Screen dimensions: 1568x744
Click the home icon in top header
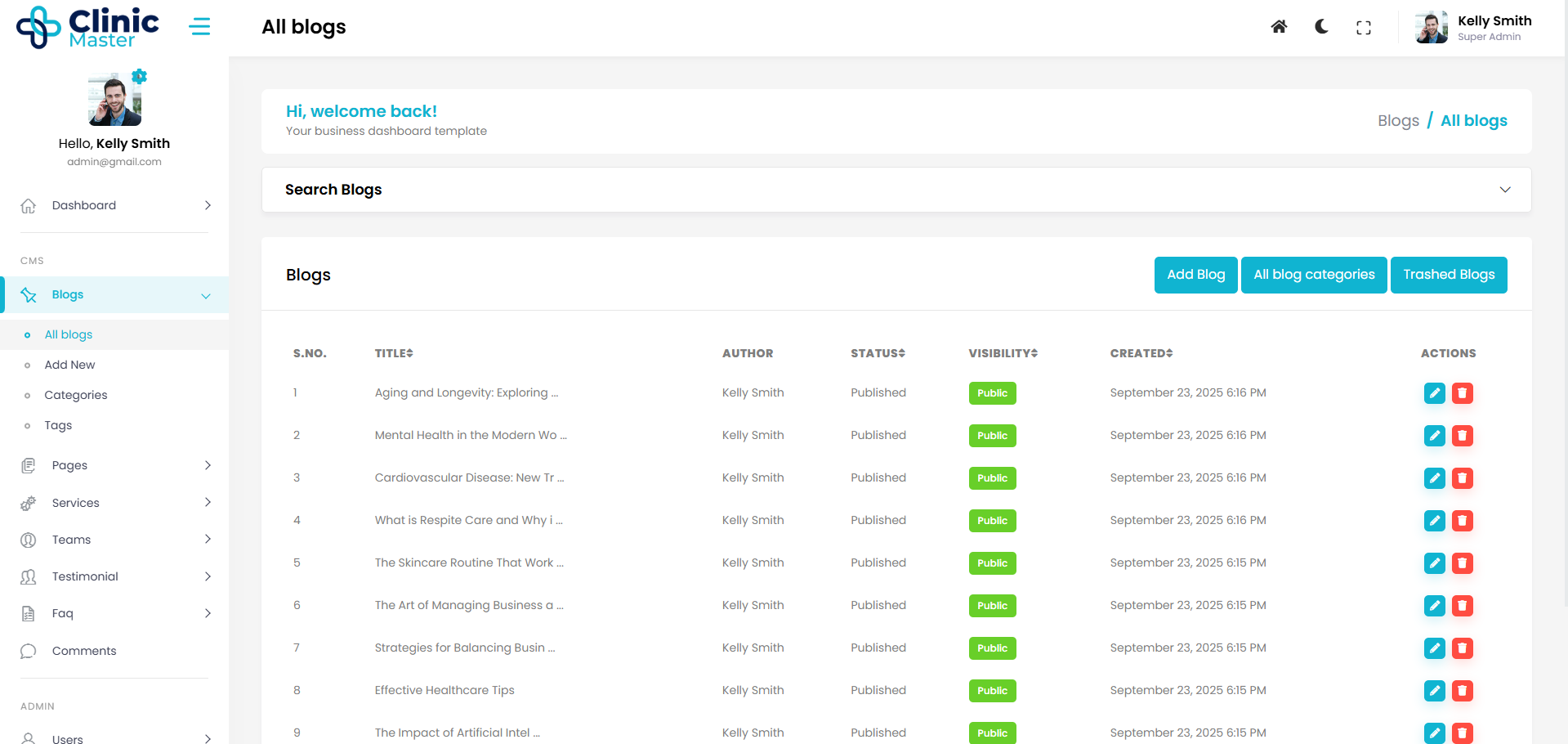click(x=1279, y=27)
